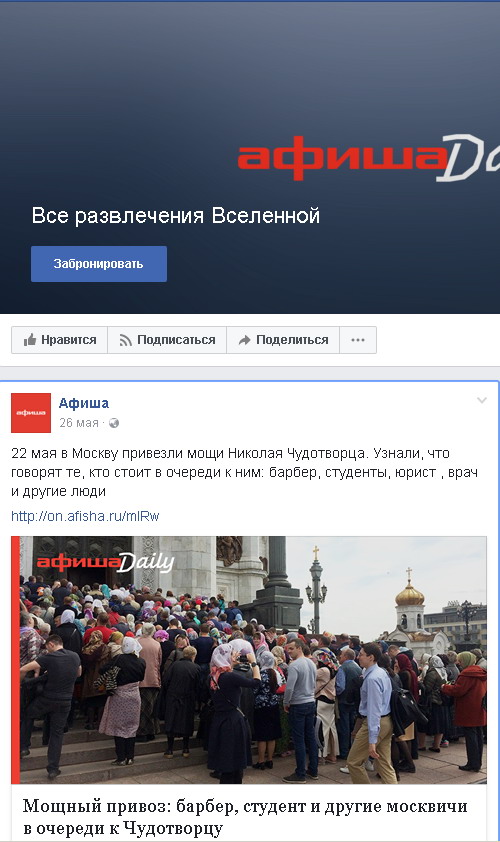
Task: Share the page using Поделиться
Action: (x=283, y=340)
